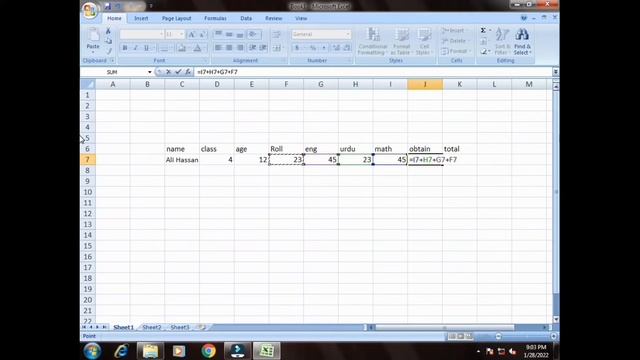The width and height of the screenshot is (640, 360).
Task: Open the Name Box dropdown arrow
Action: [150, 72]
